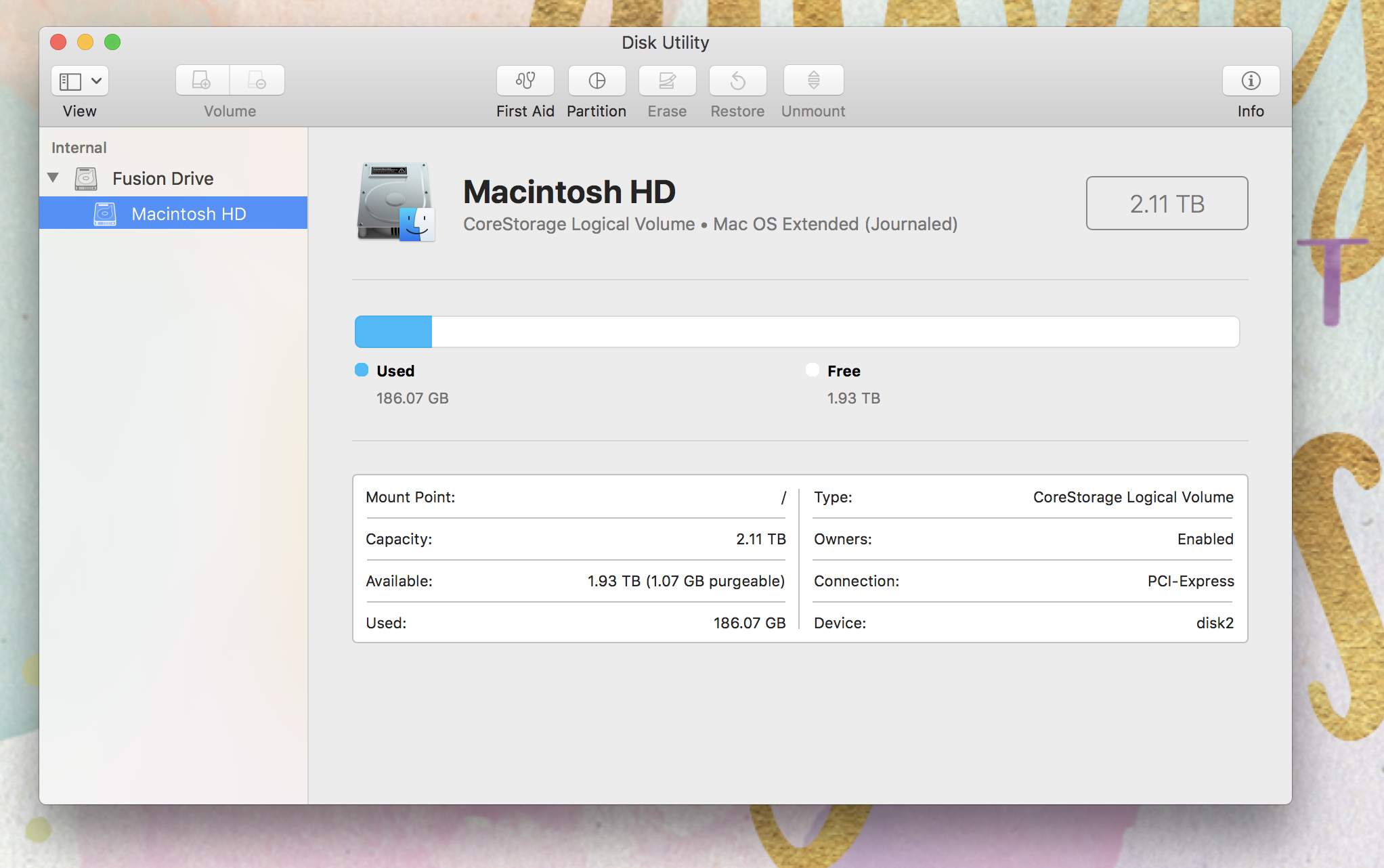Click the sidebar view icon
This screenshot has width=1384, height=868.
pos(70,81)
